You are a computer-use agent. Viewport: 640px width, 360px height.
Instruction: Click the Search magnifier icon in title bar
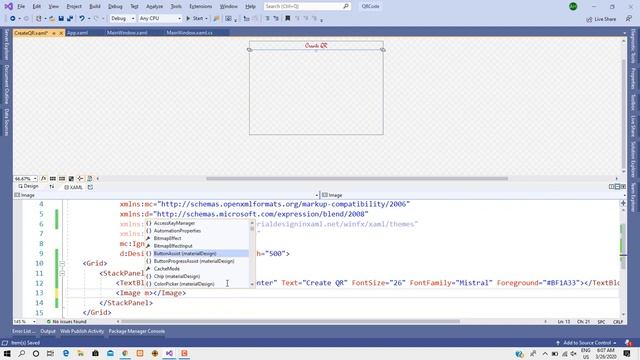tap(346, 6)
